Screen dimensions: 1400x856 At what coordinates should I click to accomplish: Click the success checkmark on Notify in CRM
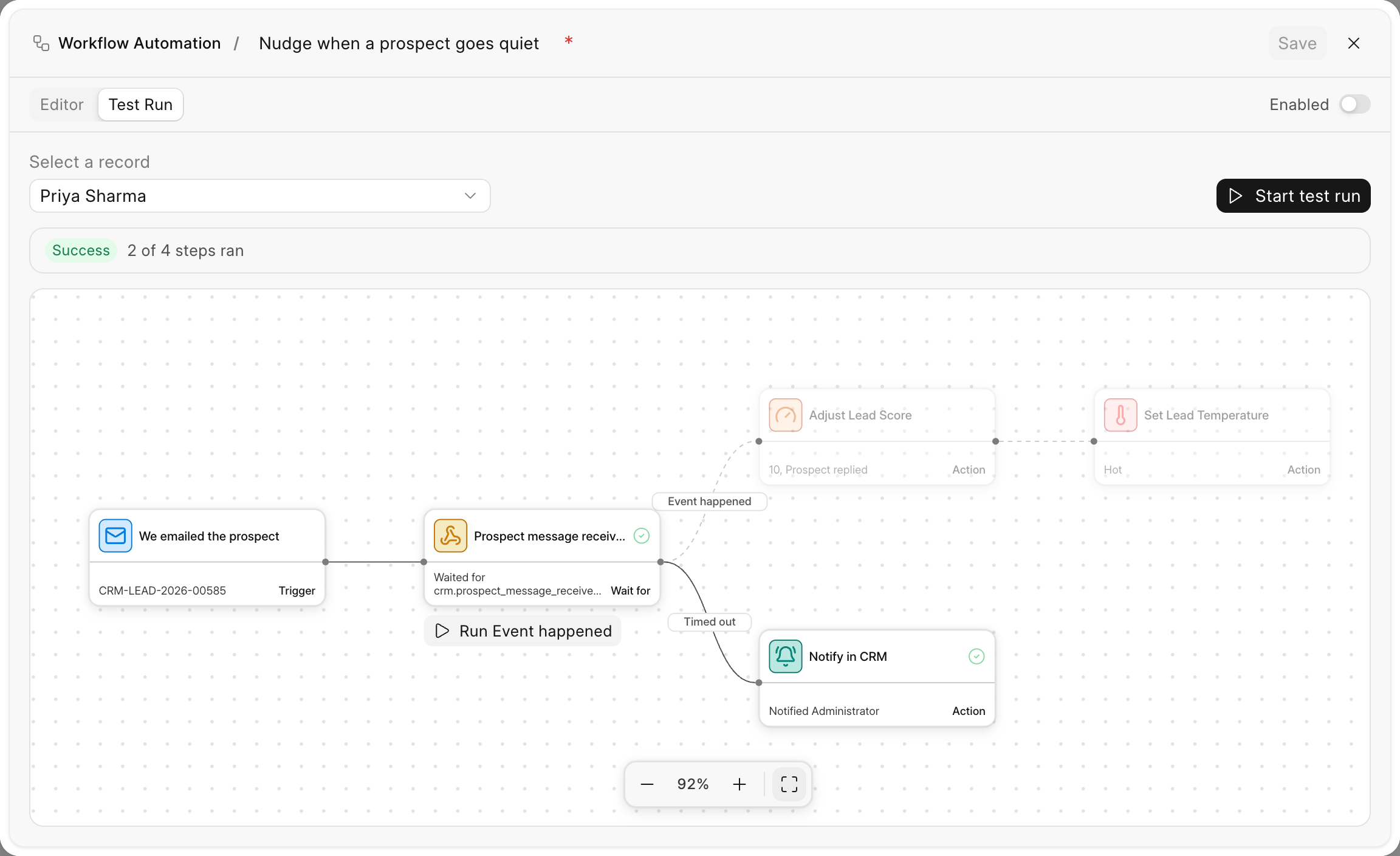(976, 657)
